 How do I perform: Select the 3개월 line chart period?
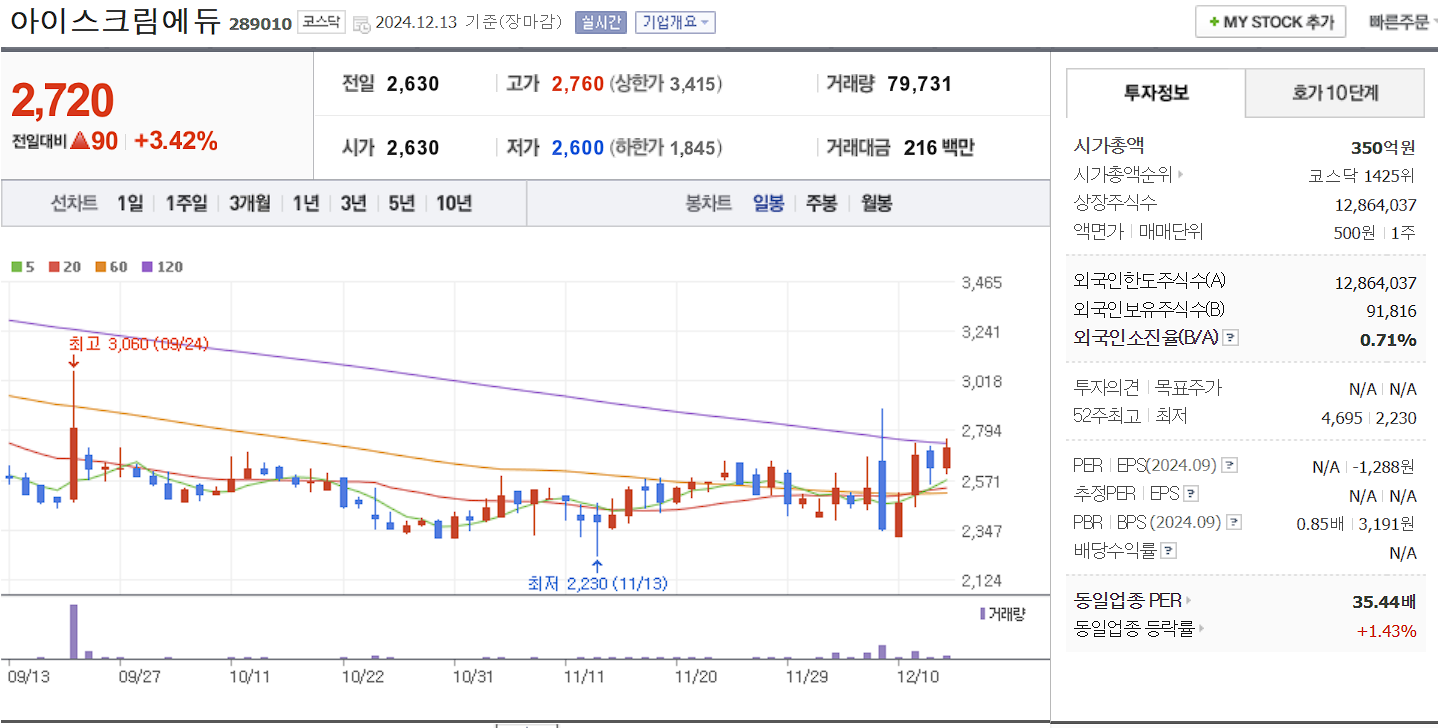[250, 204]
